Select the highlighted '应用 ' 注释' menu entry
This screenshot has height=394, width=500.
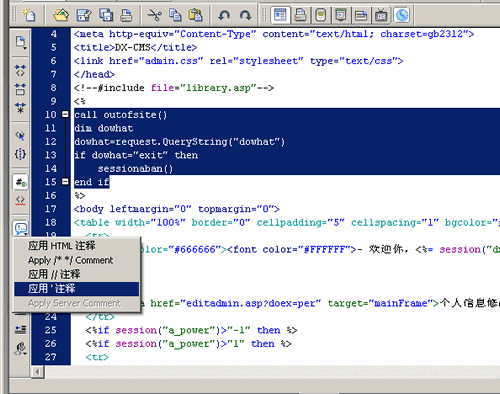[x=76, y=289]
